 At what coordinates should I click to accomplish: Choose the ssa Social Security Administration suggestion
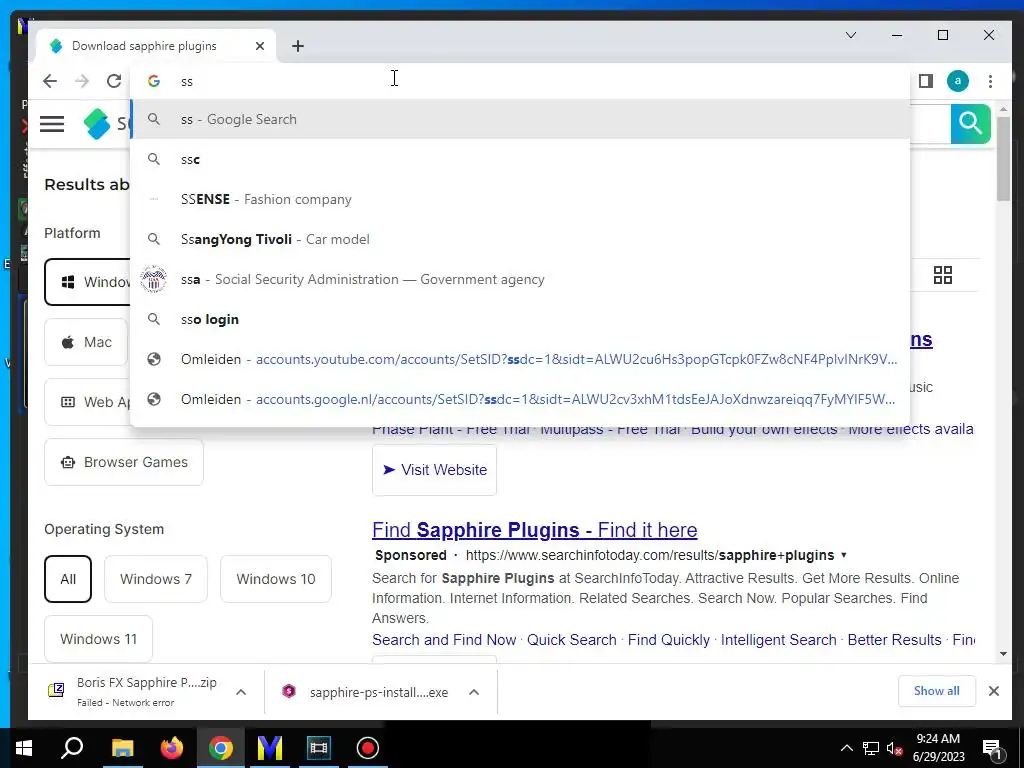point(520,280)
